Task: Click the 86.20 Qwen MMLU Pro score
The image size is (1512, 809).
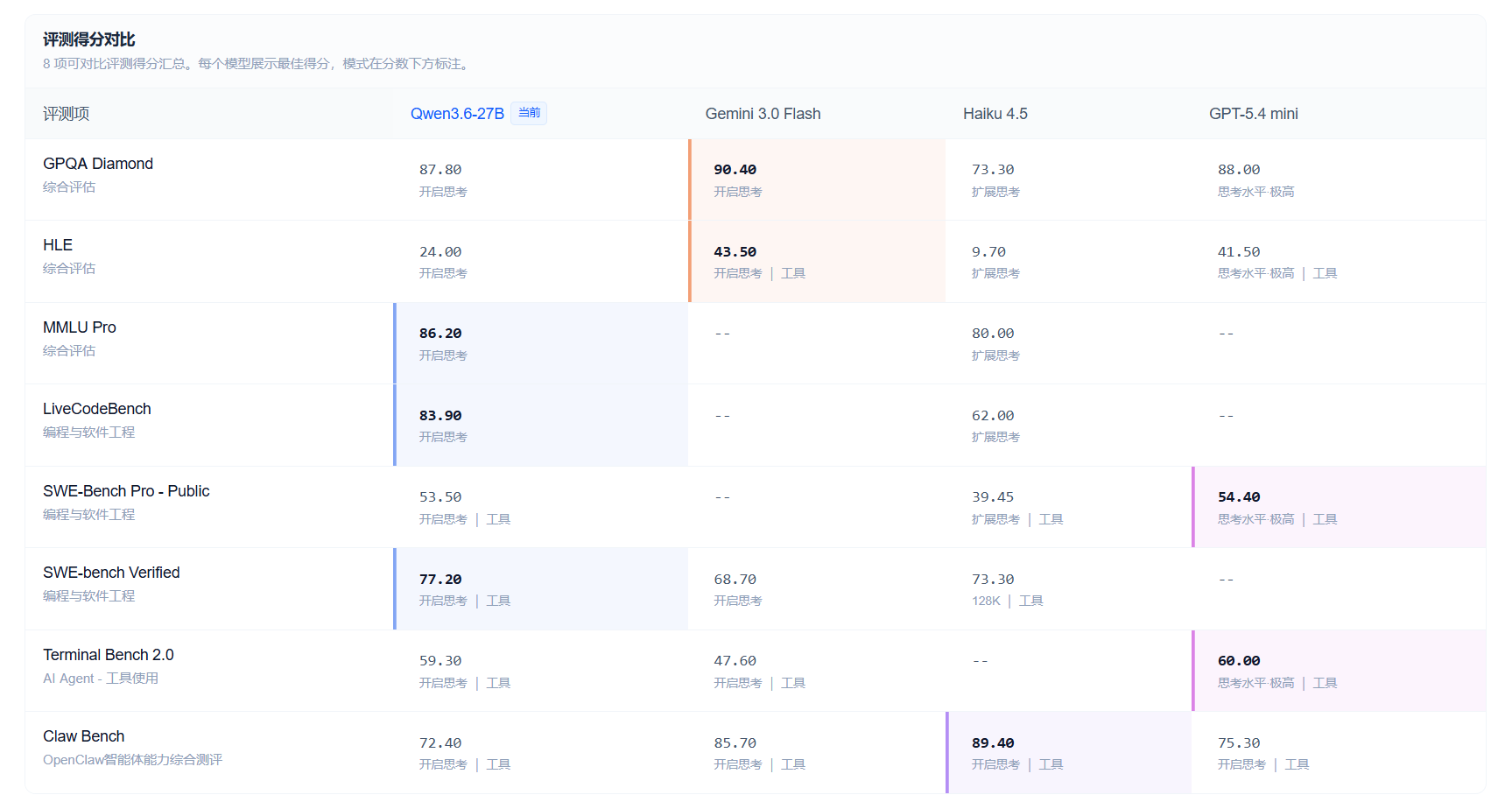Action: click(440, 334)
